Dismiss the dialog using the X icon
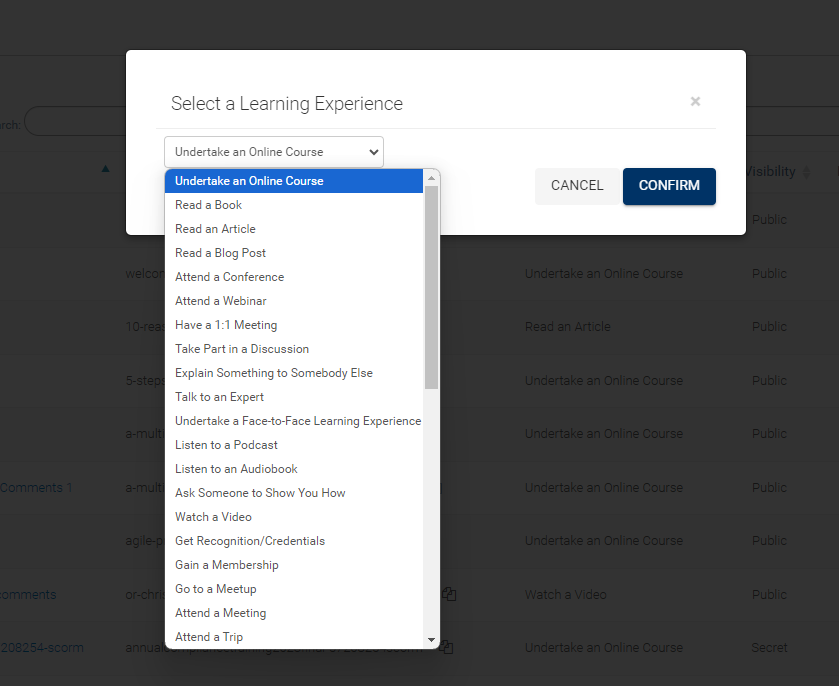The width and height of the screenshot is (839, 686). (x=695, y=101)
